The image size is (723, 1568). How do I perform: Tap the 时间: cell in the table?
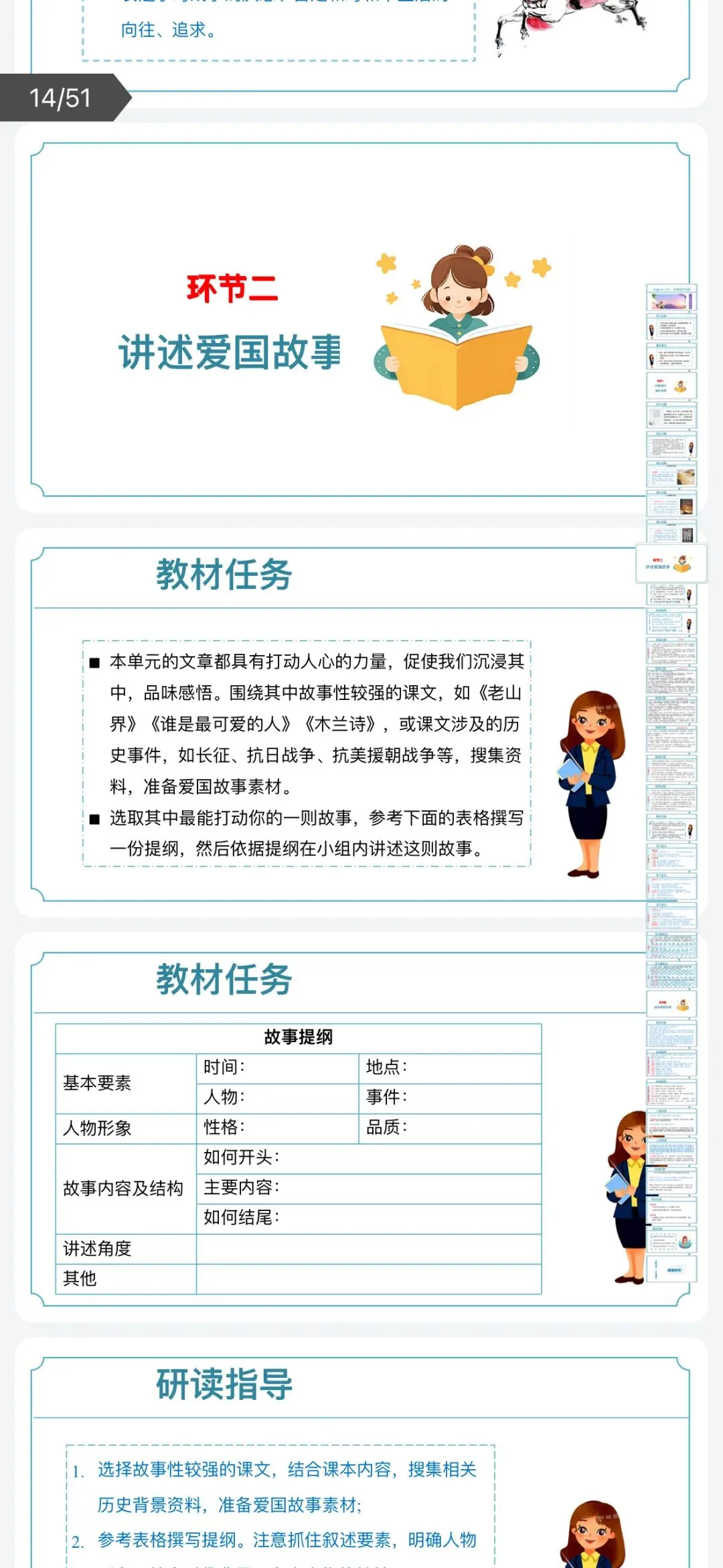click(278, 1068)
